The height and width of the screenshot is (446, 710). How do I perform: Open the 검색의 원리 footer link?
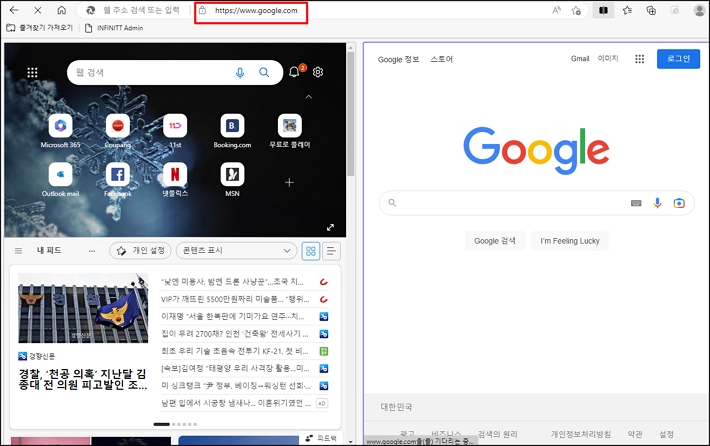pyautogui.click(x=498, y=434)
